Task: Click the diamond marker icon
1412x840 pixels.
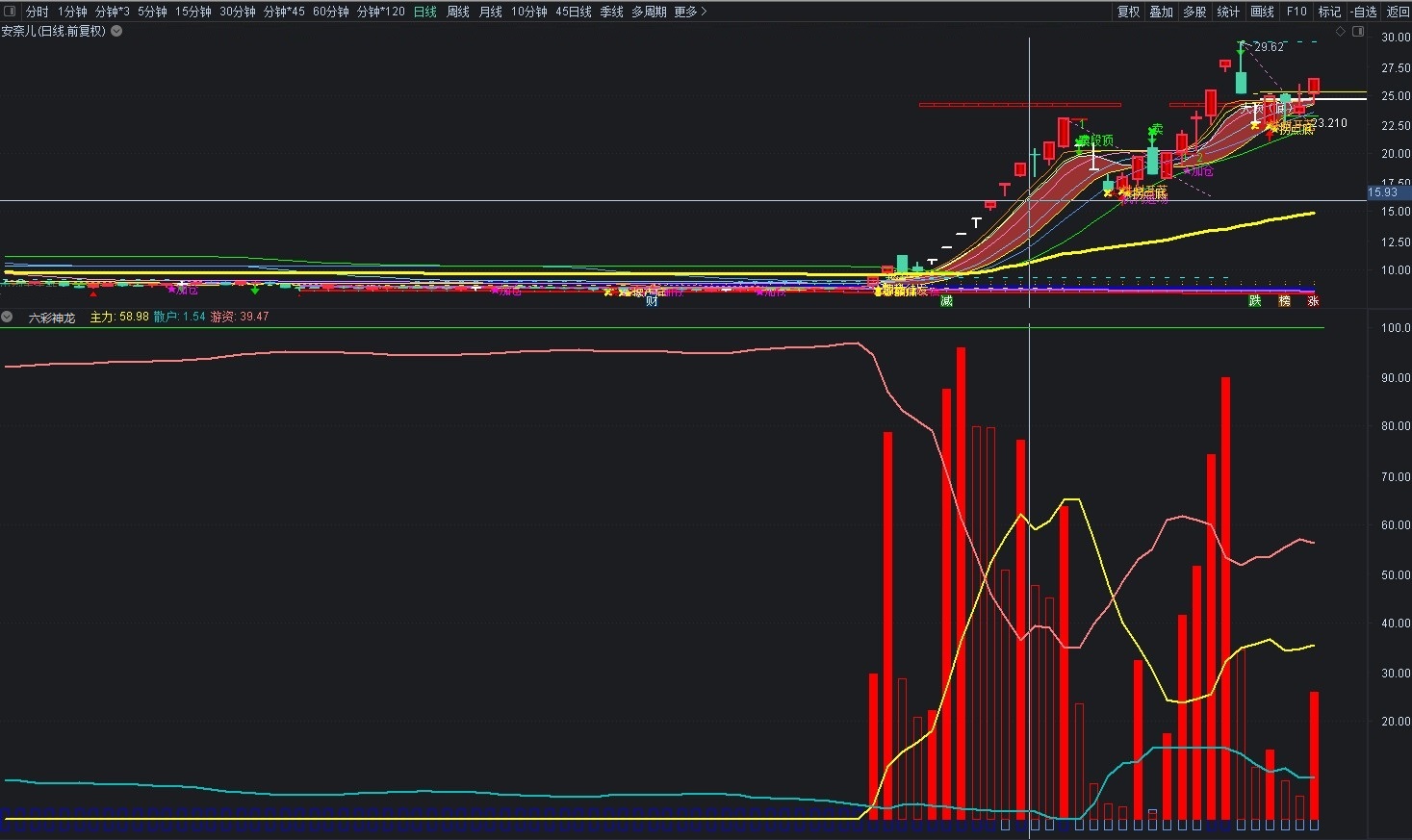Action: point(1340,32)
